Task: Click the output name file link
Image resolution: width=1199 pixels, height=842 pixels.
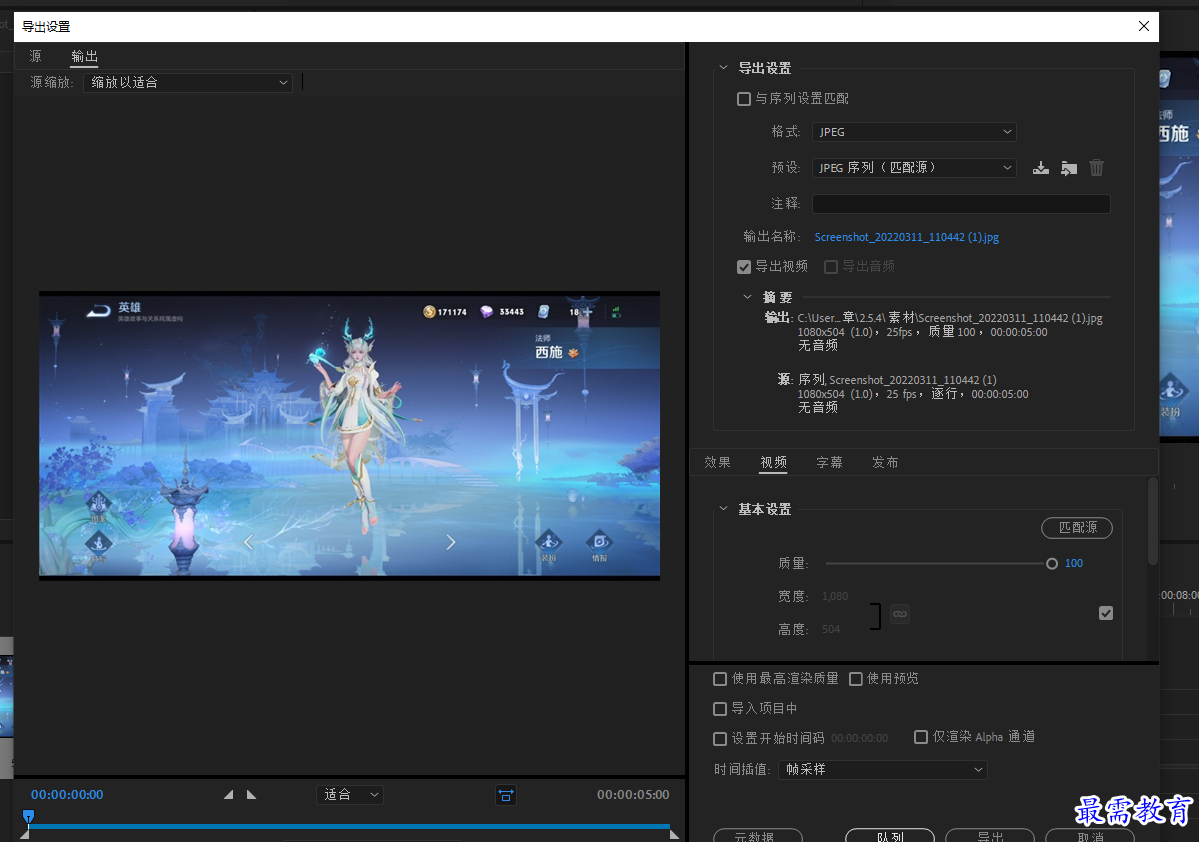Action: point(907,237)
